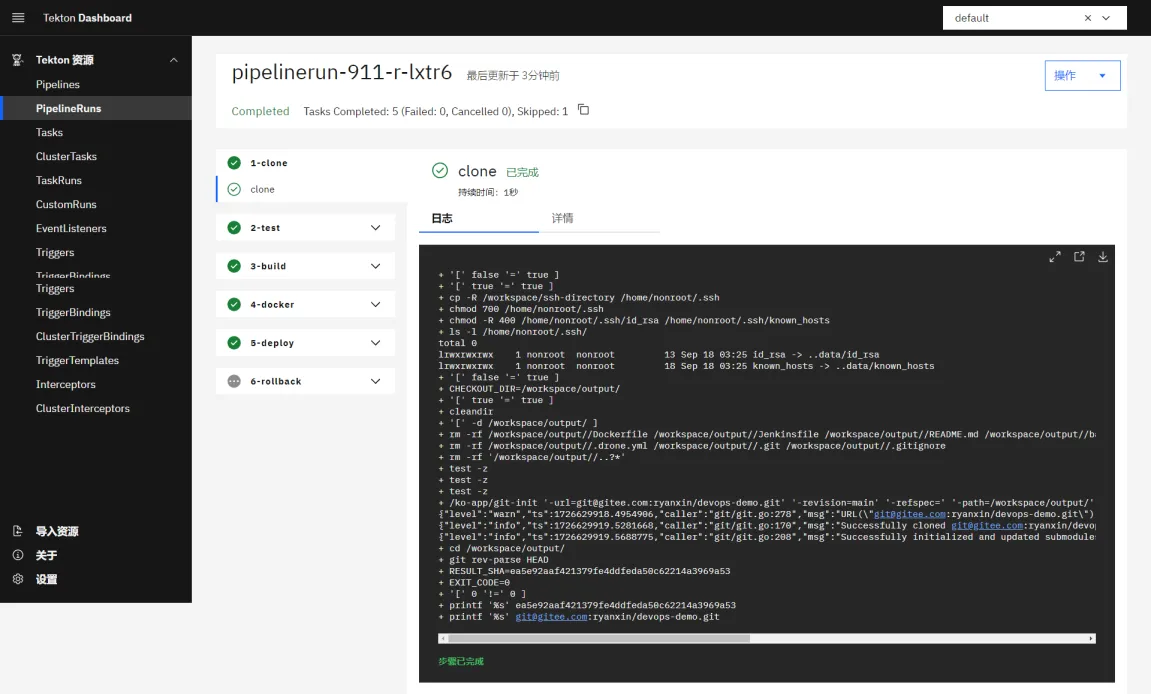Click the check icon beside clone step

234,189
